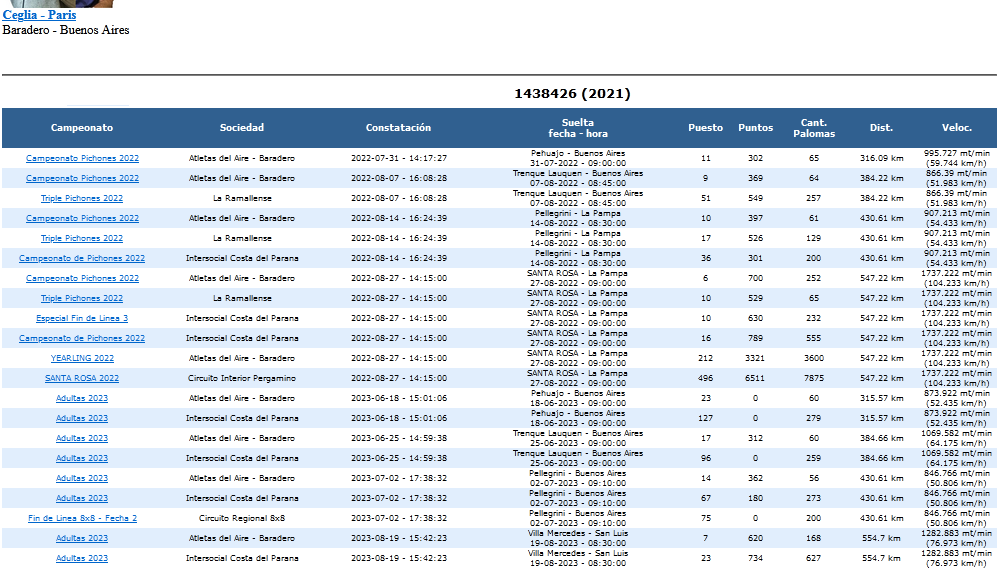Click the Veloc. column header
This screenshot has height=578, width=1002.
pyautogui.click(x=957, y=128)
